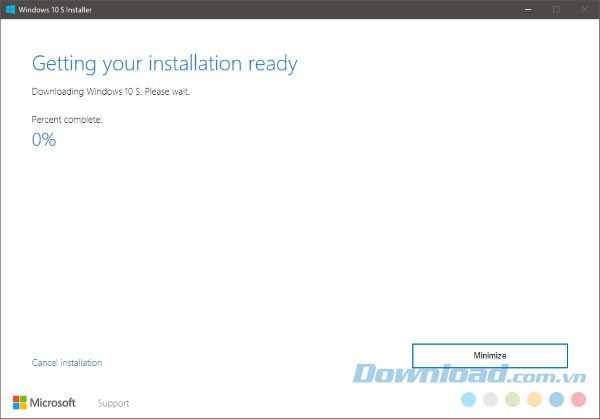Close the Windows 10 S Installer window
The width and height of the screenshot is (600, 419).
tap(585, 9)
